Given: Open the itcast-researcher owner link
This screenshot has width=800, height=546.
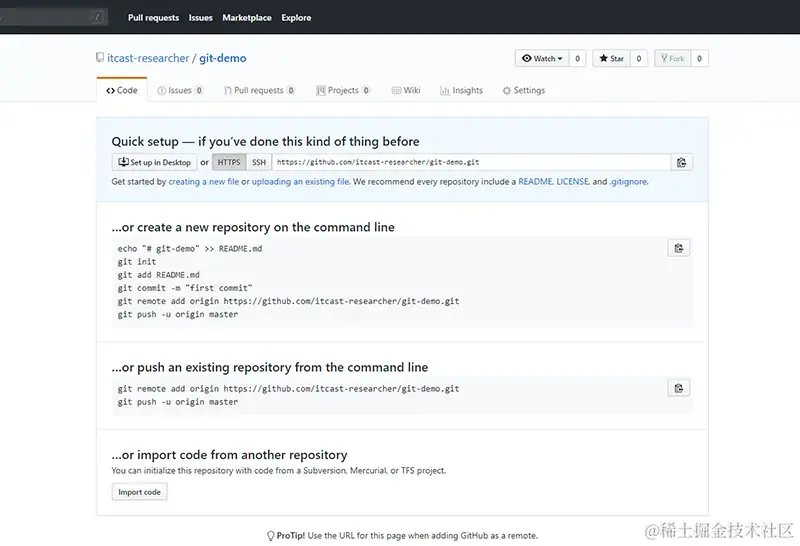Looking at the screenshot, I should pyautogui.click(x=148, y=58).
